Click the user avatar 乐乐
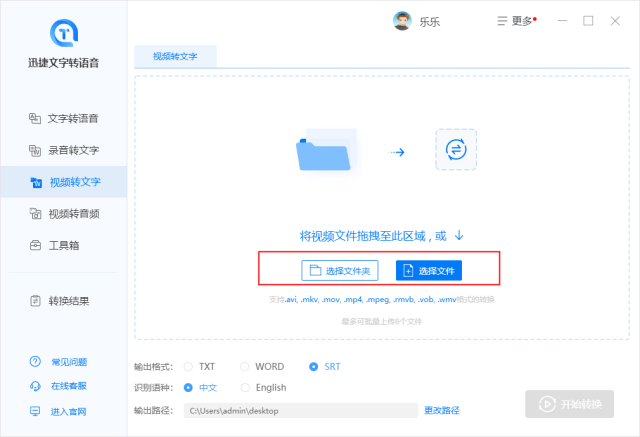 coord(402,21)
